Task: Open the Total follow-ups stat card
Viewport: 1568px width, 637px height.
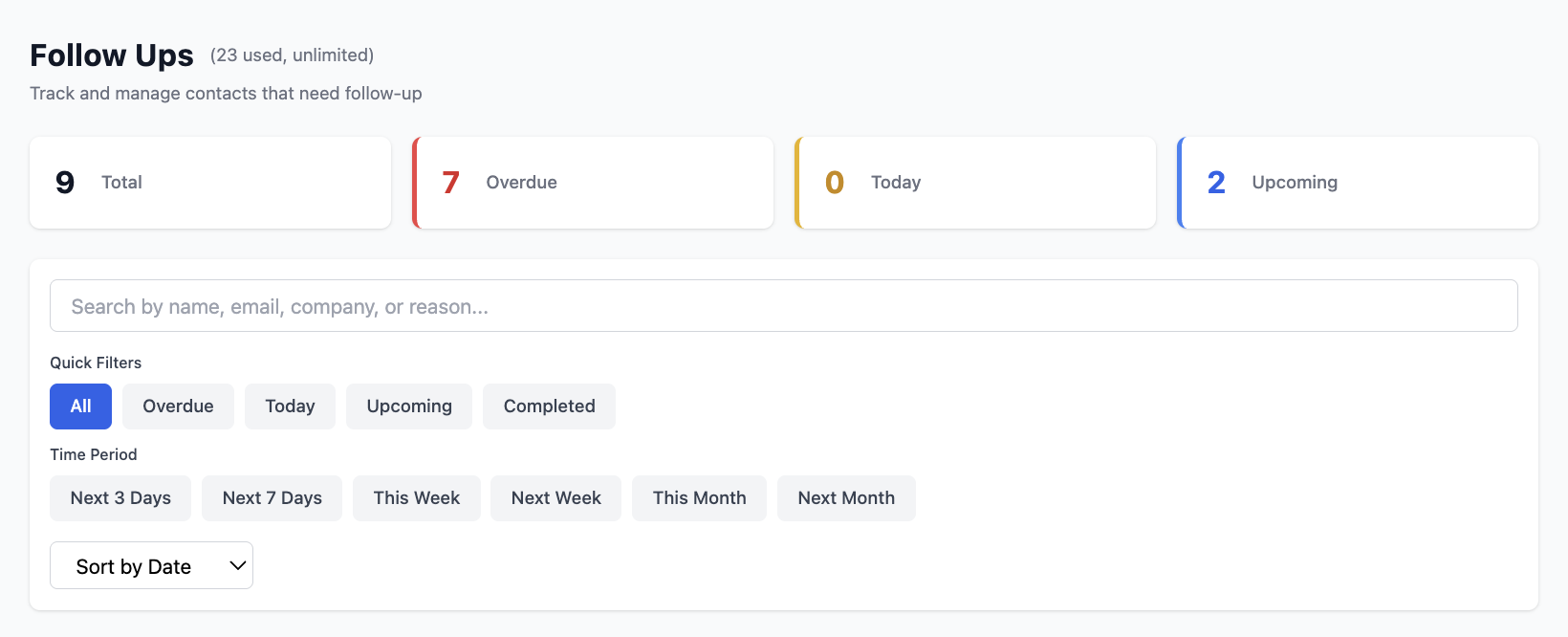Action: tap(209, 182)
